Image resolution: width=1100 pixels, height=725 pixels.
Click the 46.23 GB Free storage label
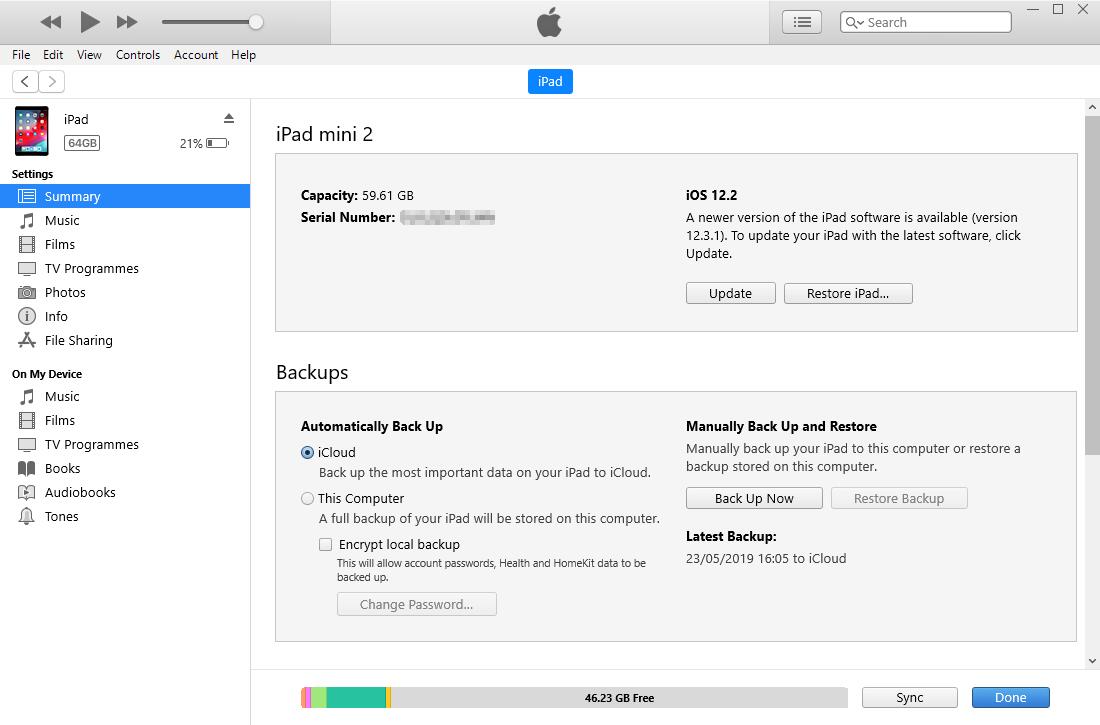(x=619, y=698)
